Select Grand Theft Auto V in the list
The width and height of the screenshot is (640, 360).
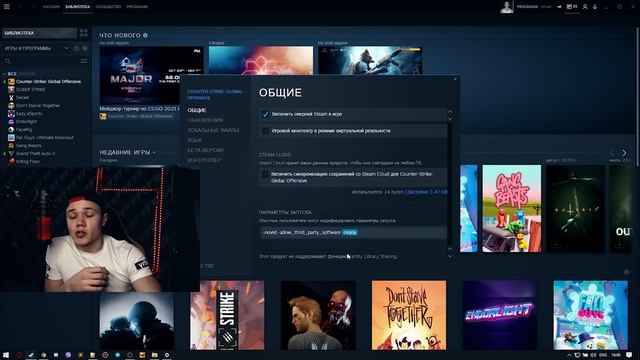(x=35, y=153)
